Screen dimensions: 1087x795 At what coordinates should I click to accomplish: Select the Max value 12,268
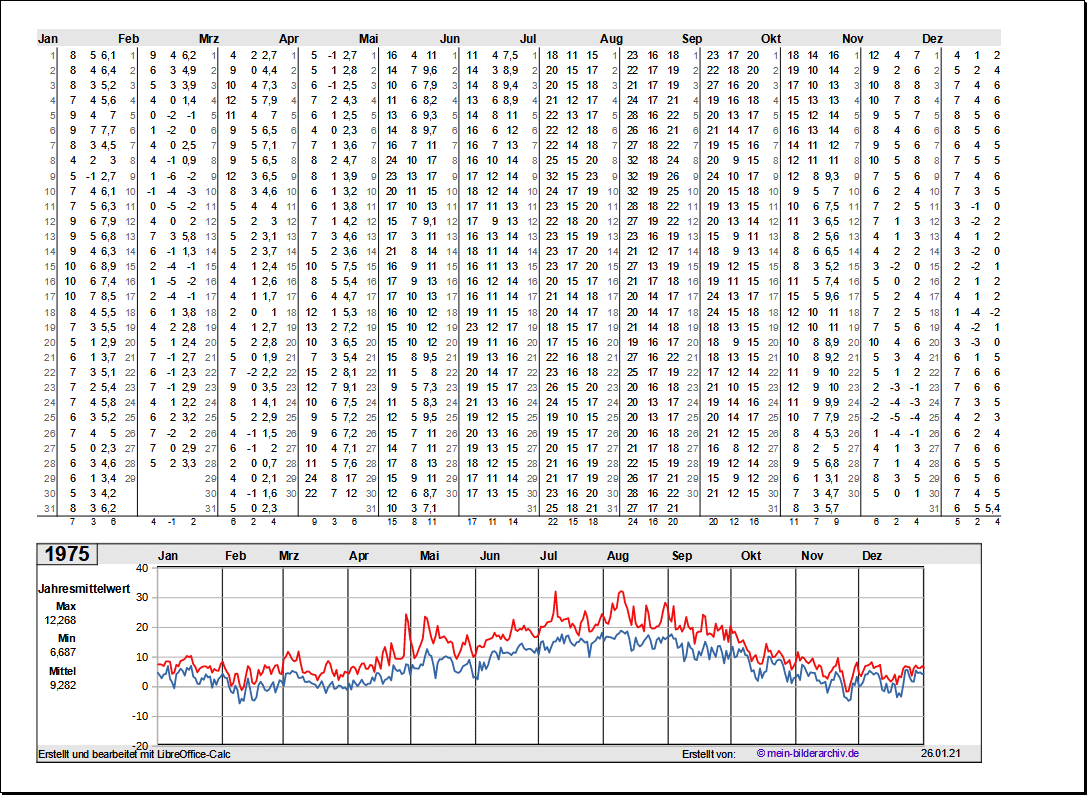tap(60, 620)
